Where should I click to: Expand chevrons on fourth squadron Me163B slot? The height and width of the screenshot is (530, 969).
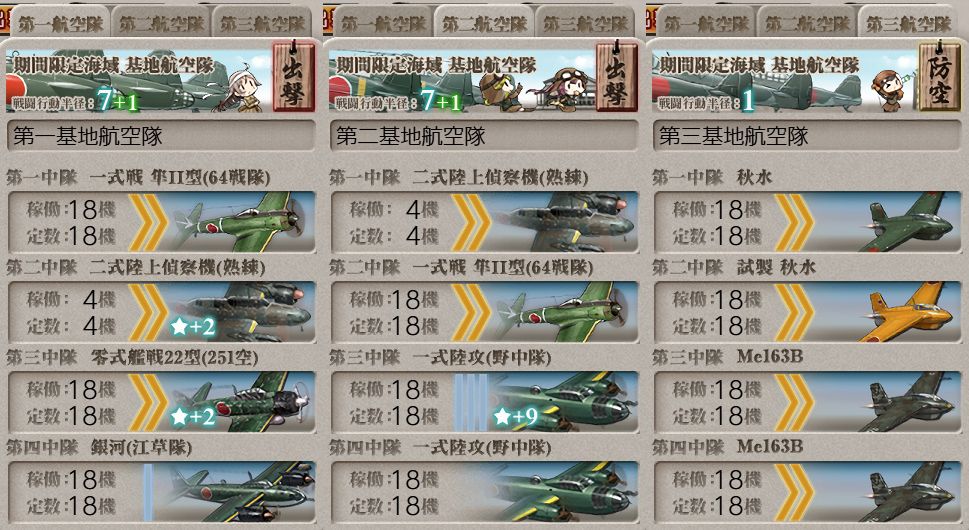794,492
